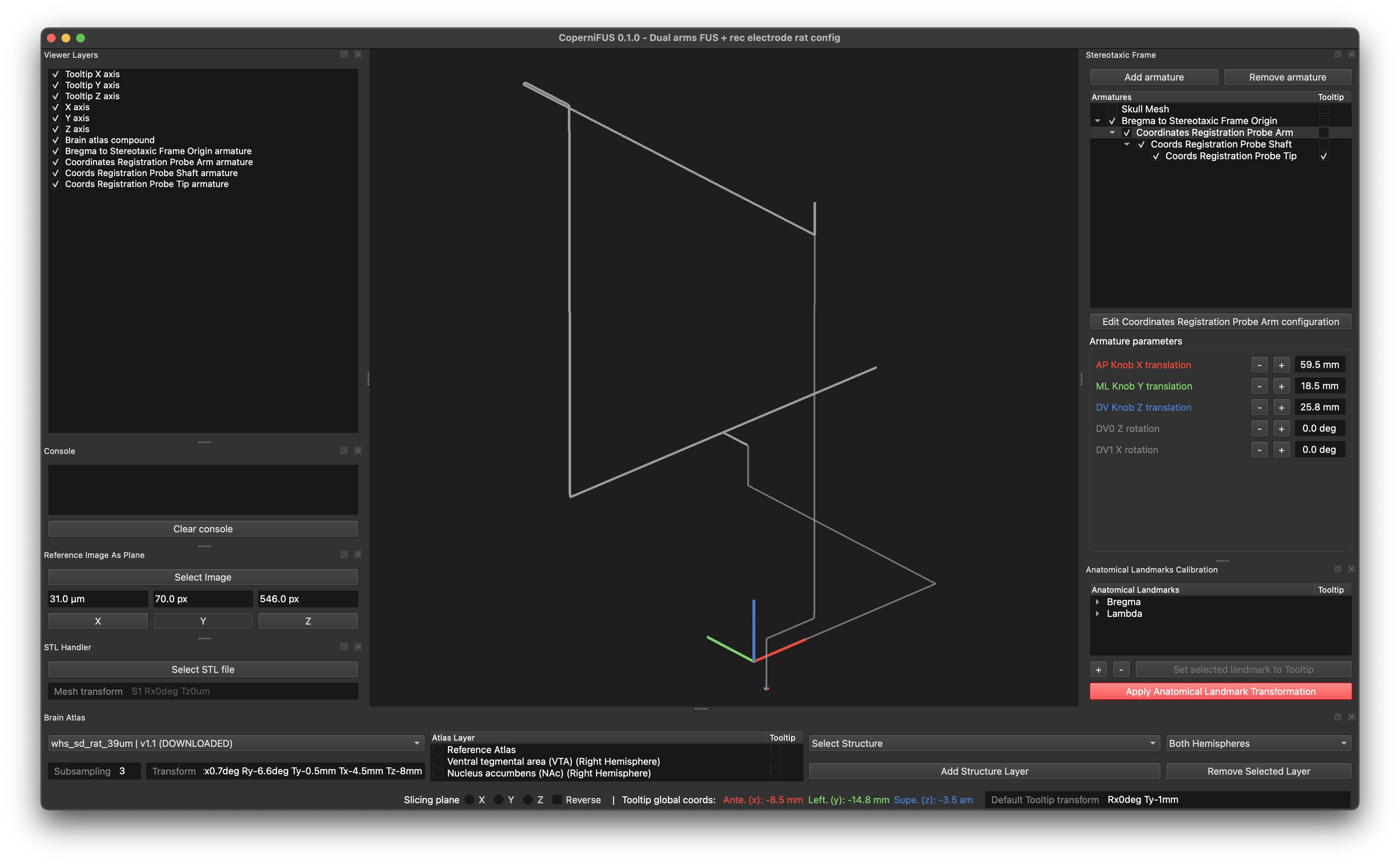Float the Brain Atlas panel
The width and height of the screenshot is (1400, 864).
point(1338,716)
